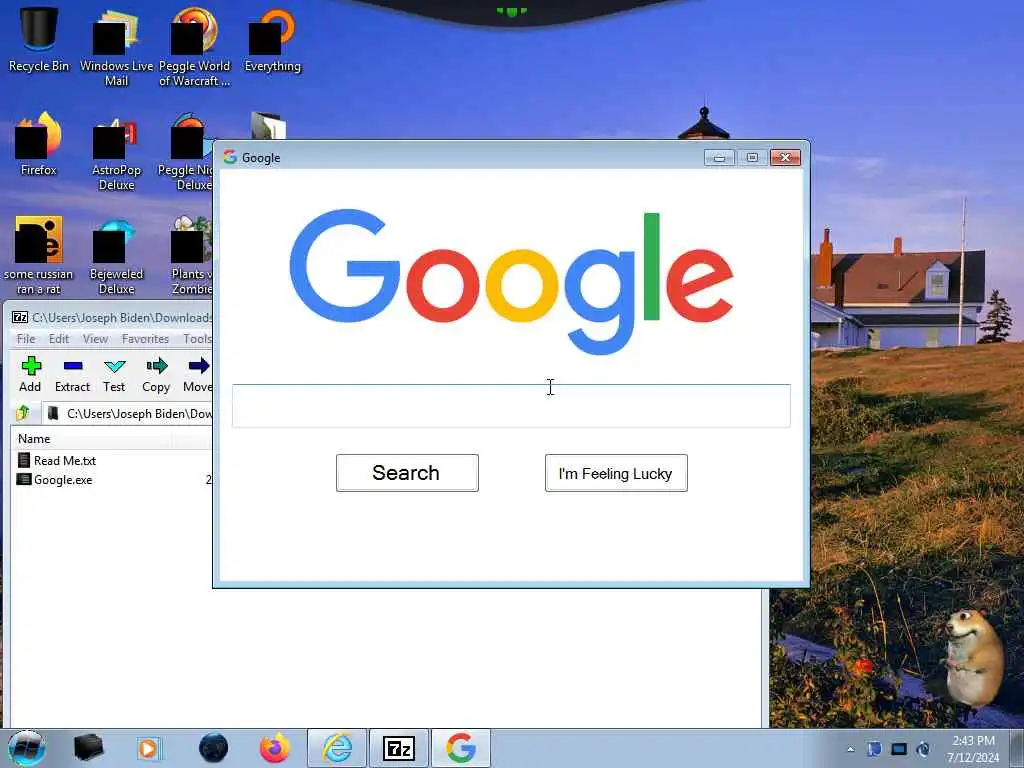This screenshot has height=768, width=1024.
Task: Open the Favorites menu in 7-Zip
Action: pos(145,338)
